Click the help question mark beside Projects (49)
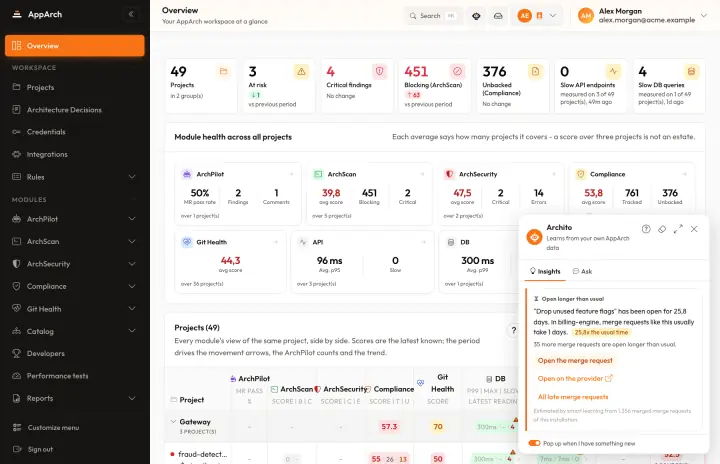This screenshot has height=464, width=720. (513, 330)
